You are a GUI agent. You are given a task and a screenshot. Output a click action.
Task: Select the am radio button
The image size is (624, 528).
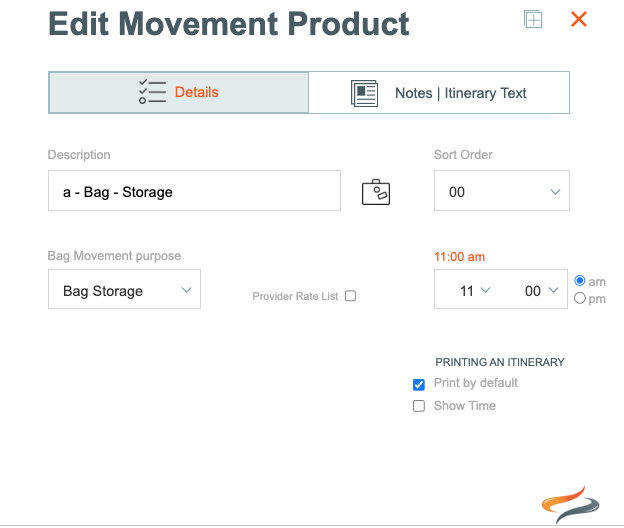click(x=580, y=281)
